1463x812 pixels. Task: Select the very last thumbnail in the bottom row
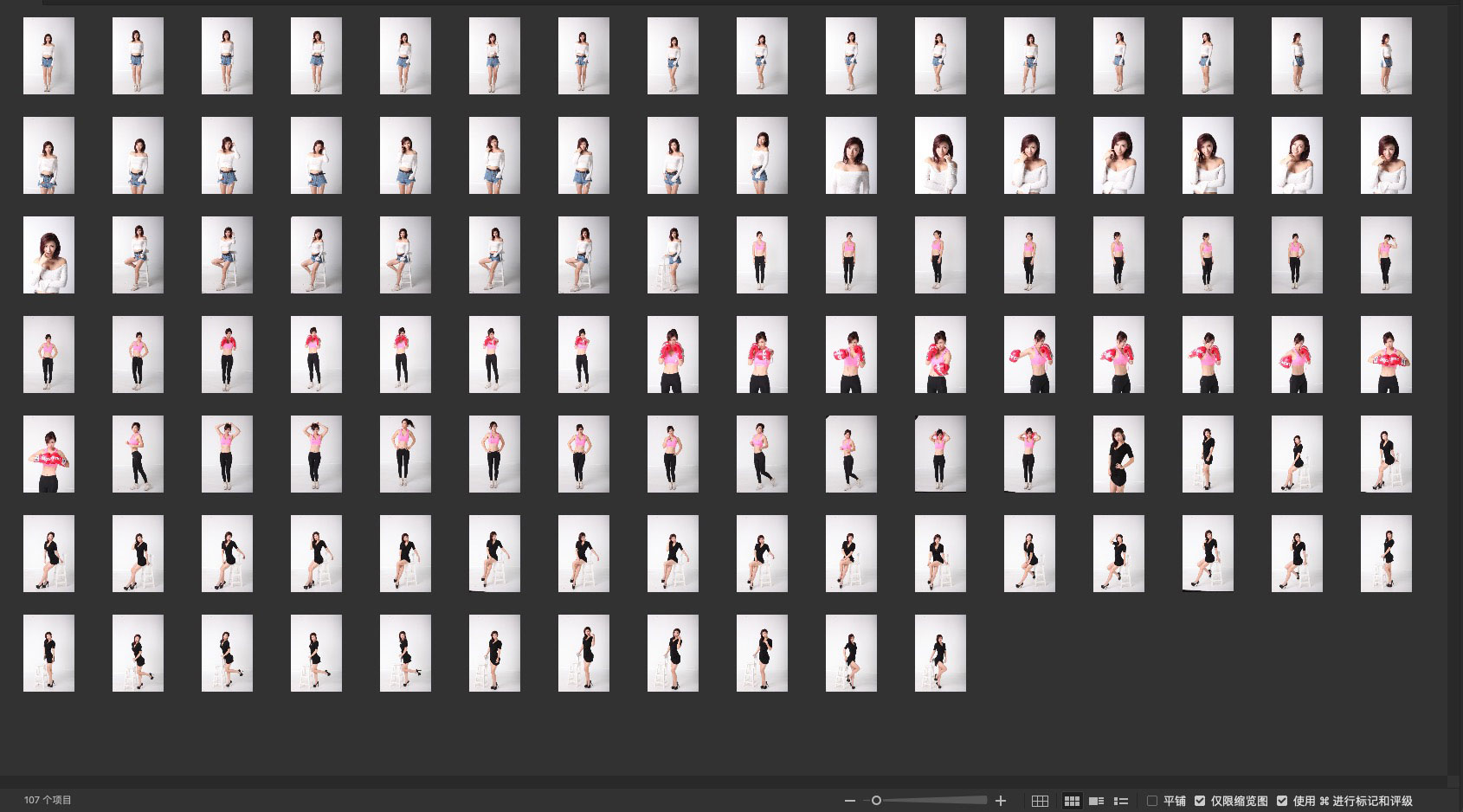(x=940, y=654)
